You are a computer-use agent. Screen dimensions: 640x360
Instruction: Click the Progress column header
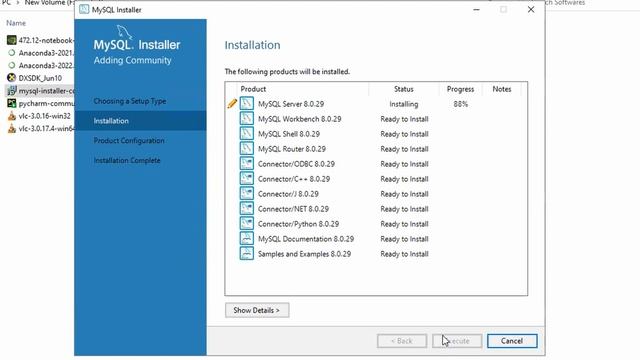460,89
